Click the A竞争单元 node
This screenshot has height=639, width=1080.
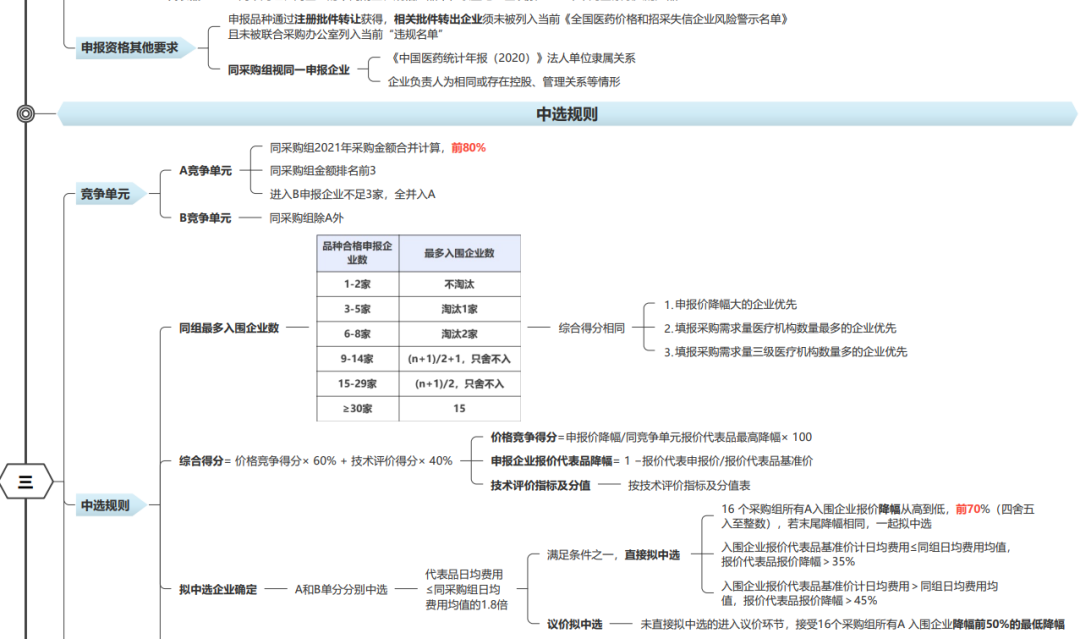204,170
